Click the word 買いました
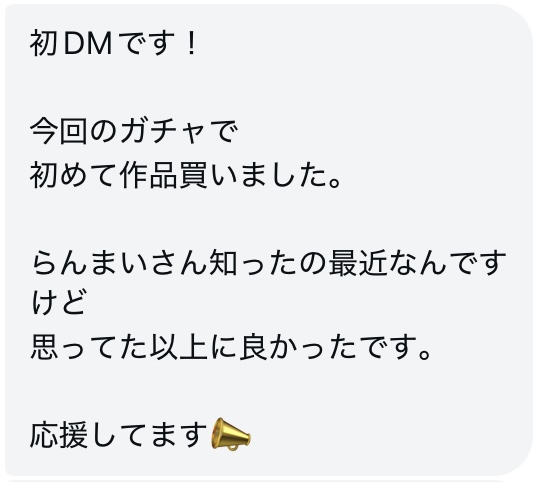 point(253,175)
